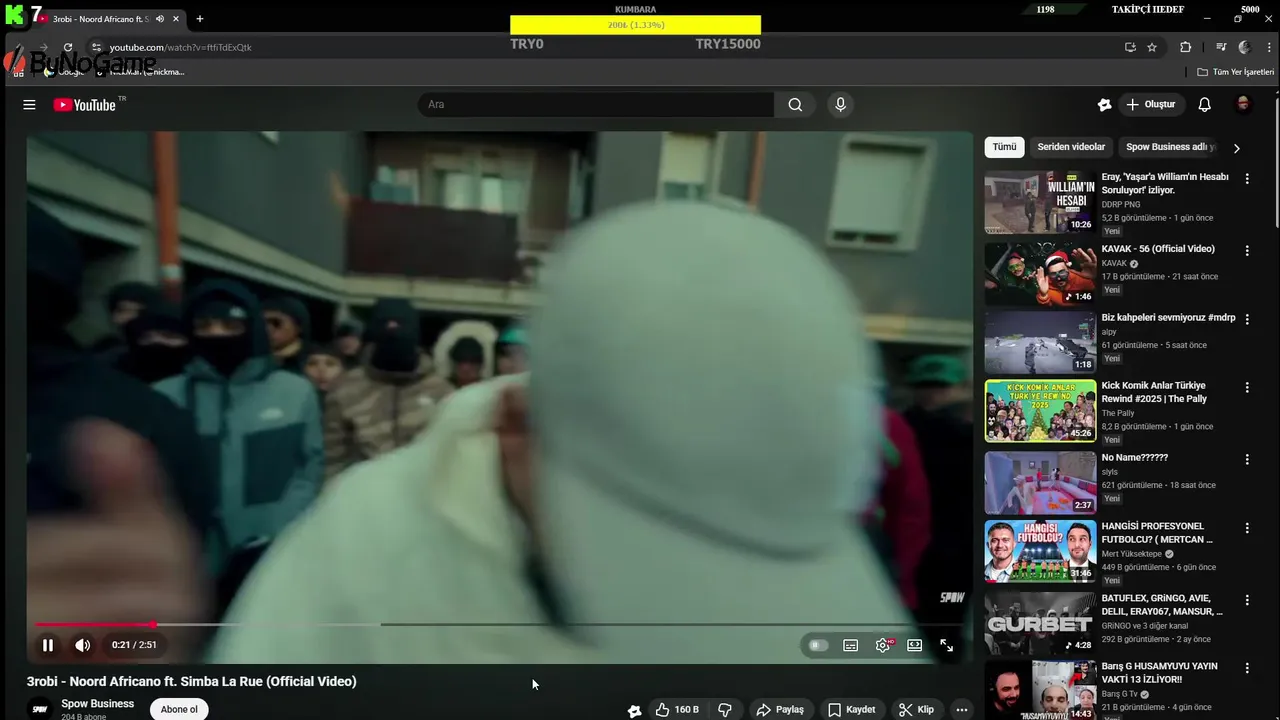1280x720 pixels.
Task: Reload the page in browser toolbar
Action: pos(68,47)
